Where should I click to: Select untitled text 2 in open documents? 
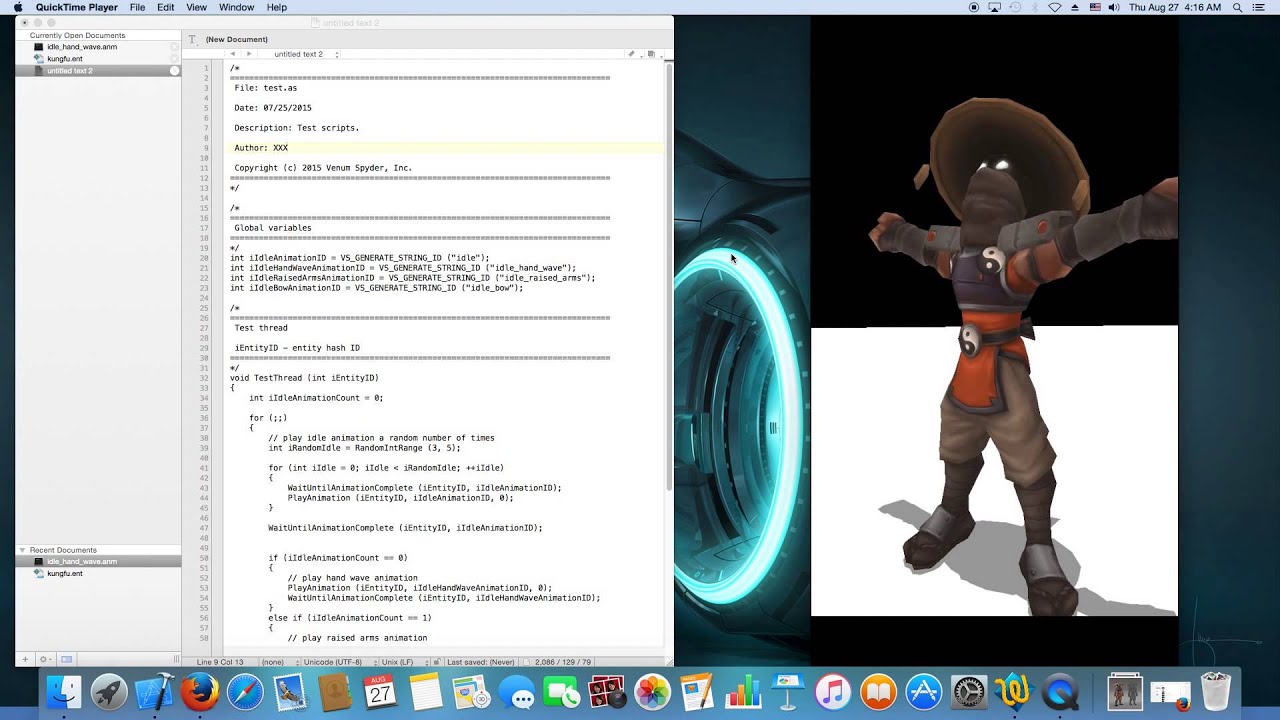tap(97, 71)
